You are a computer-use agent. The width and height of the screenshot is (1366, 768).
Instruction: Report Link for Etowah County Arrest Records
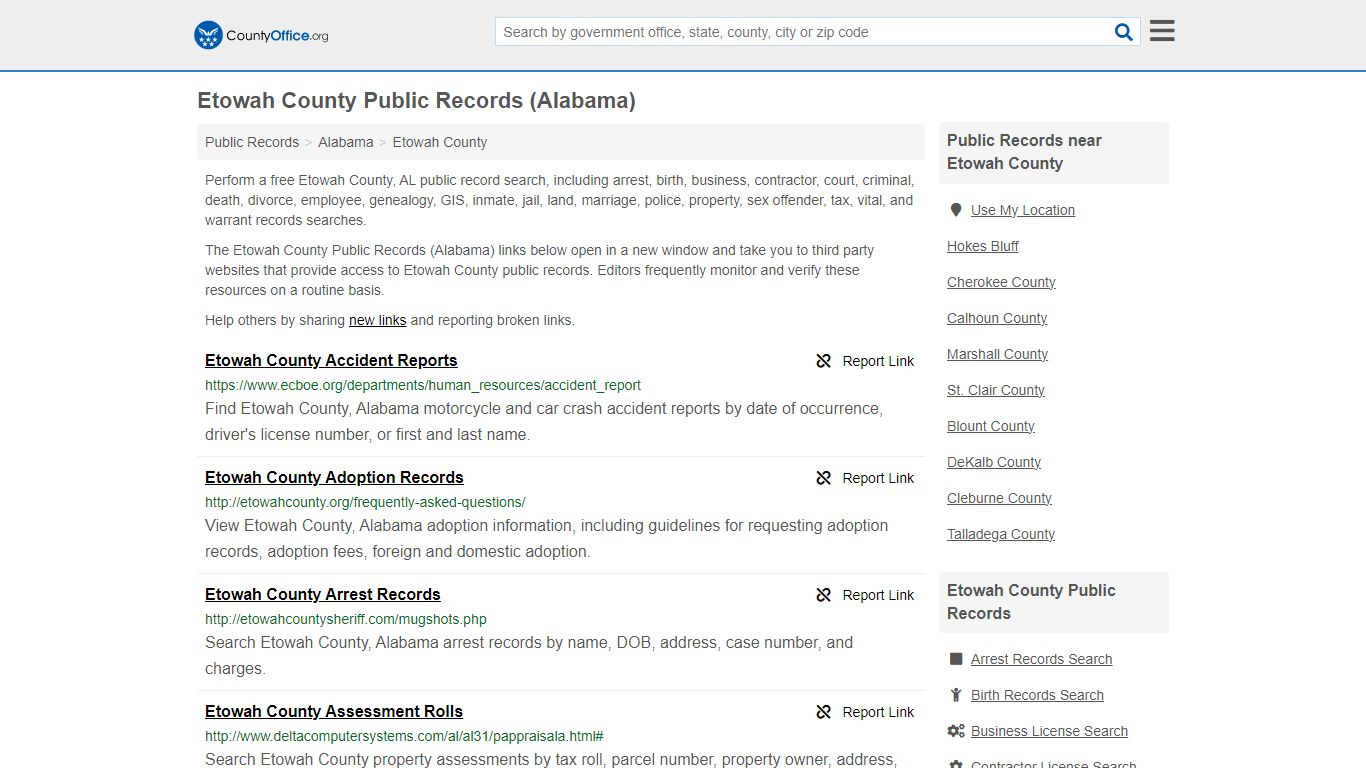pyautogui.click(x=878, y=594)
